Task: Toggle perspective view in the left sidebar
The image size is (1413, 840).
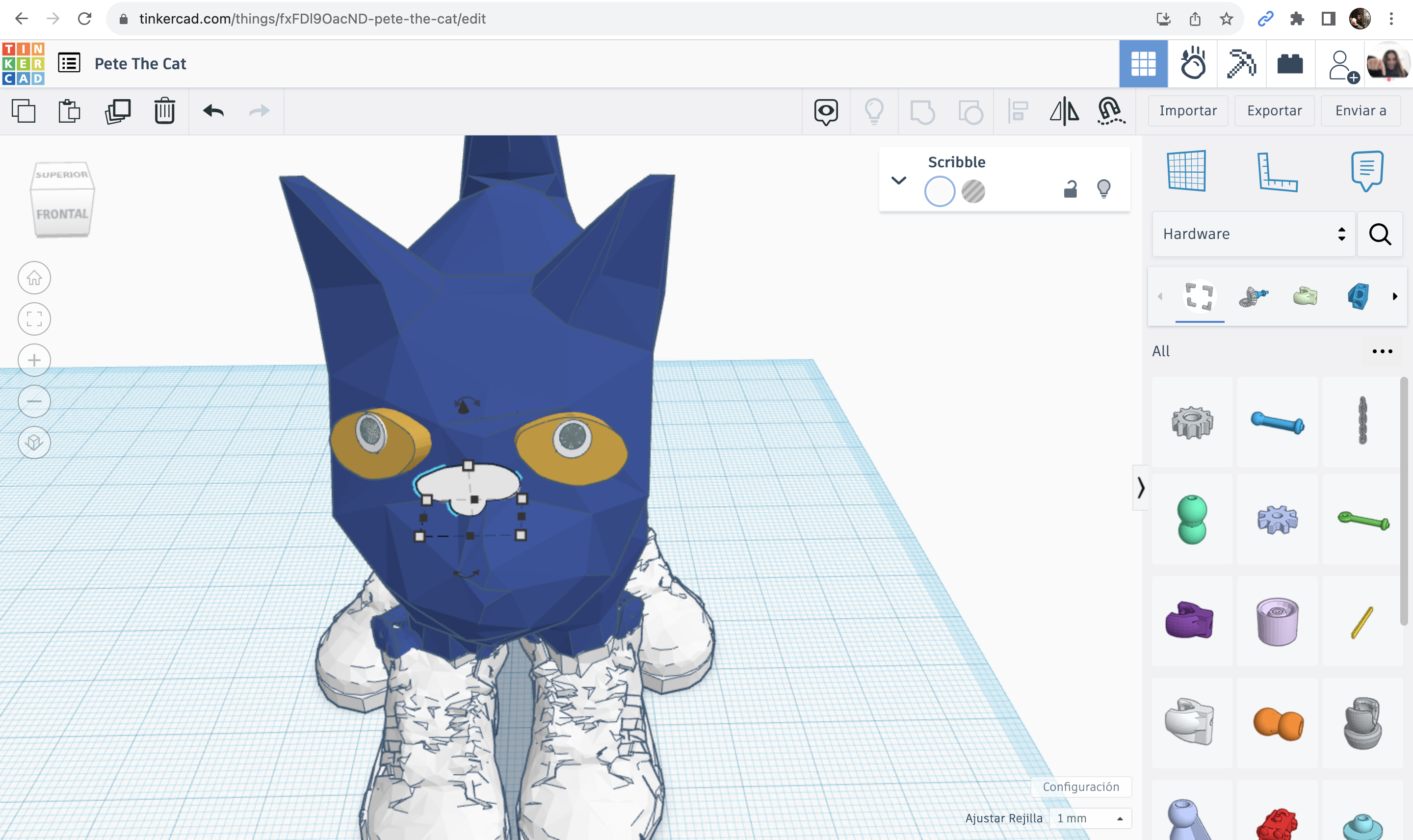Action: click(34, 442)
